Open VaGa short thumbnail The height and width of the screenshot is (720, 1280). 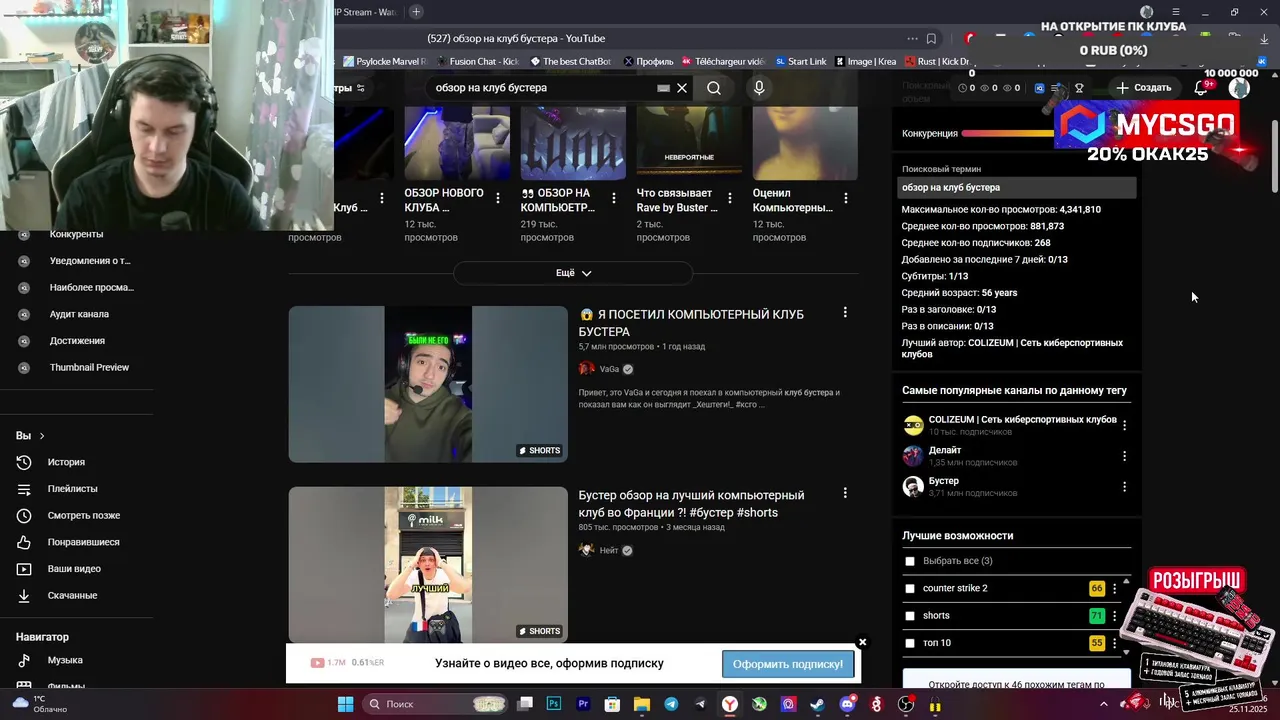pyautogui.click(x=428, y=384)
